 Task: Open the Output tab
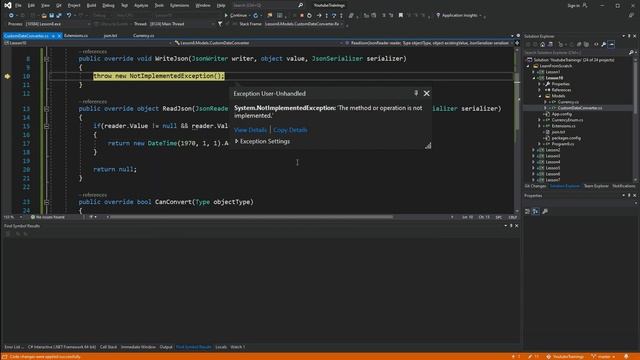pyautogui.click(x=166, y=347)
